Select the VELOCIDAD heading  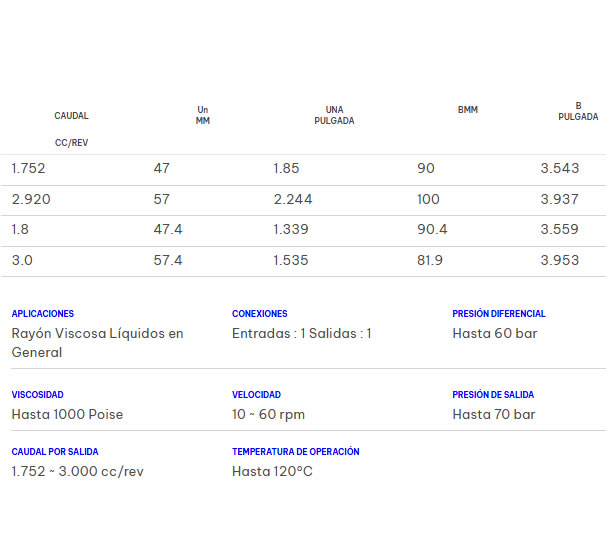click(257, 395)
